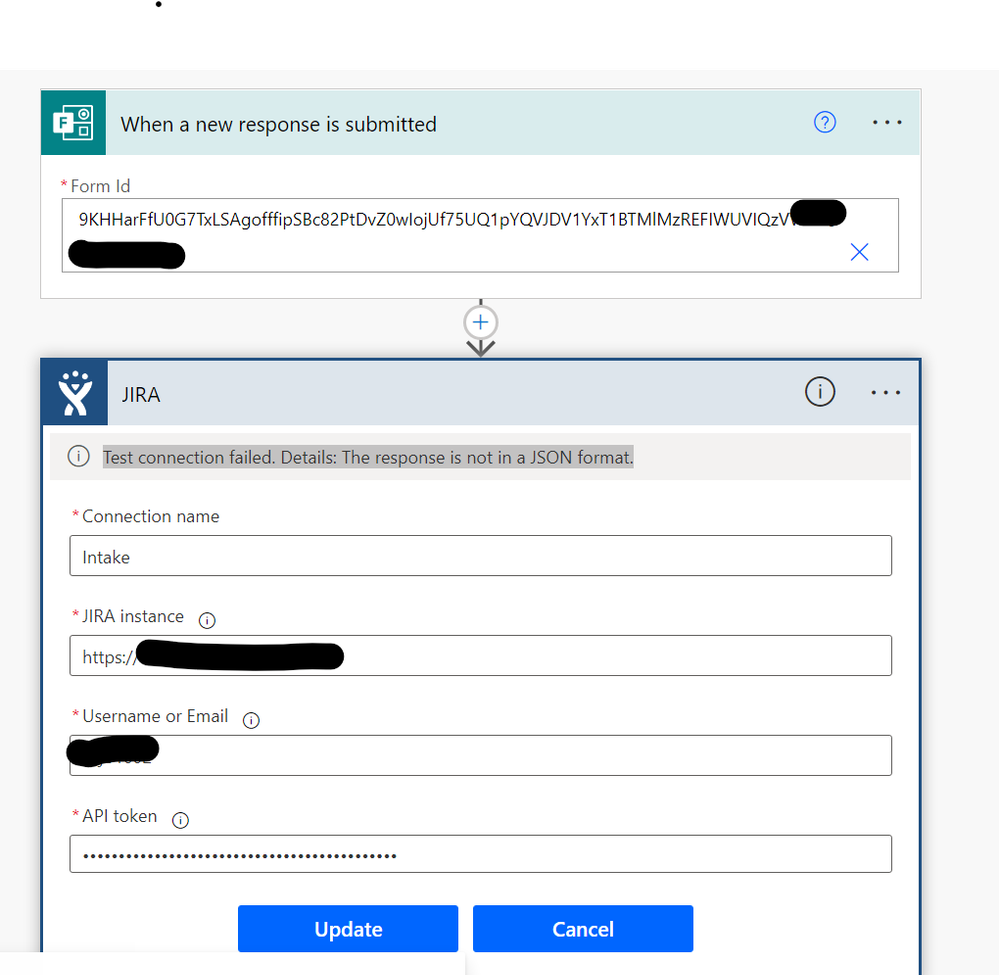
Task: Open the JIRA action info icon
Action: pos(819,391)
